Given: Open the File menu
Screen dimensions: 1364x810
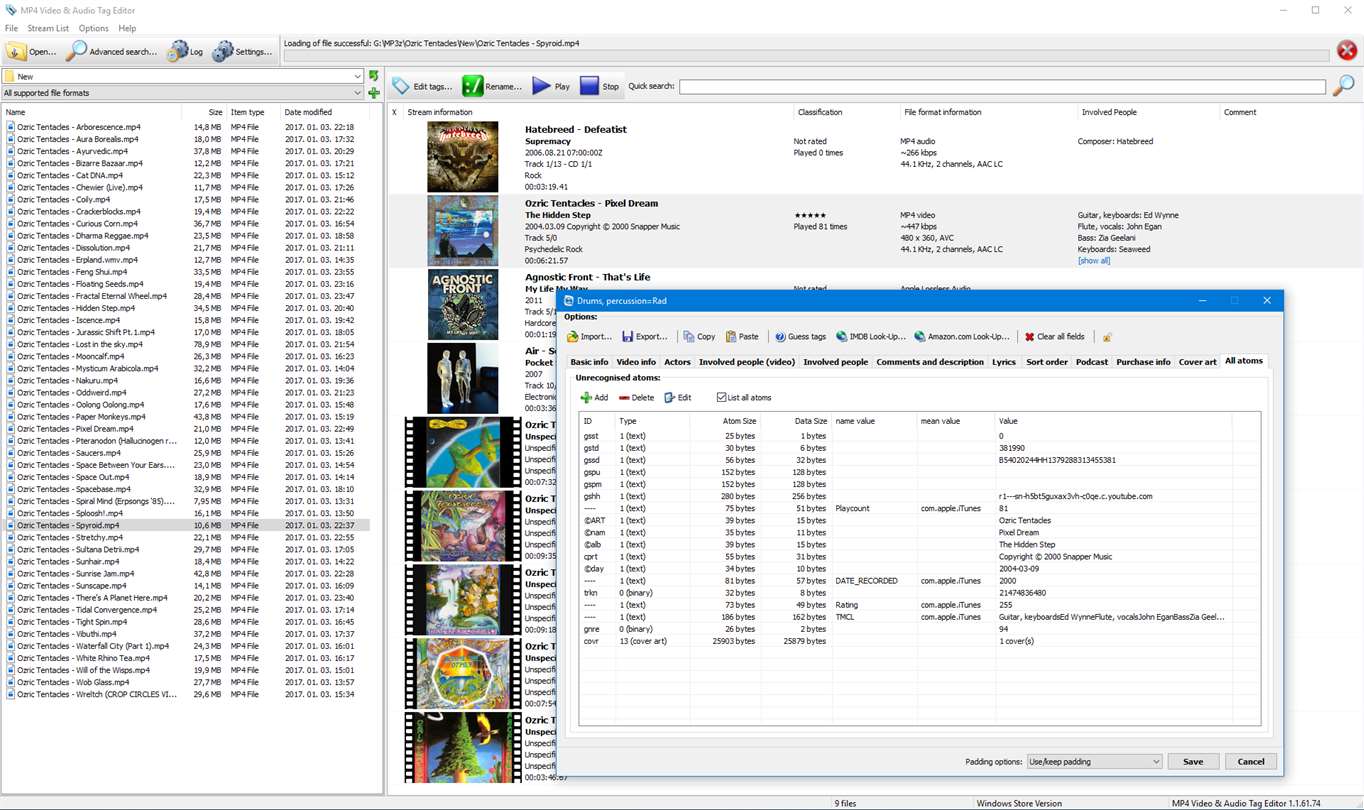Looking at the screenshot, I should tap(11, 28).
